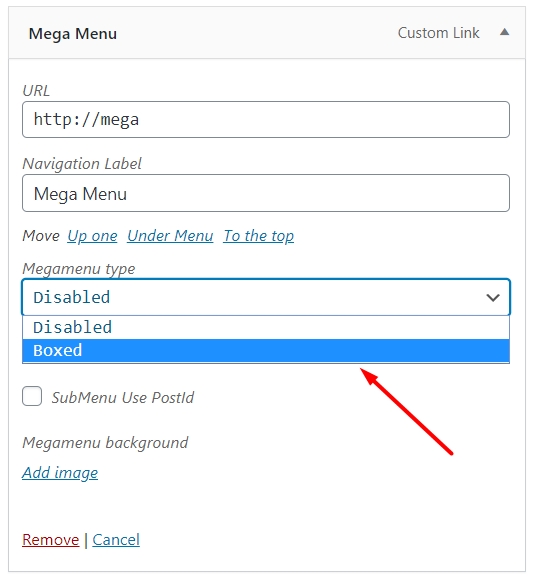This screenshot has width=537, height=584.
Task: Click the Custom Link type label
Action: [438, 33]
